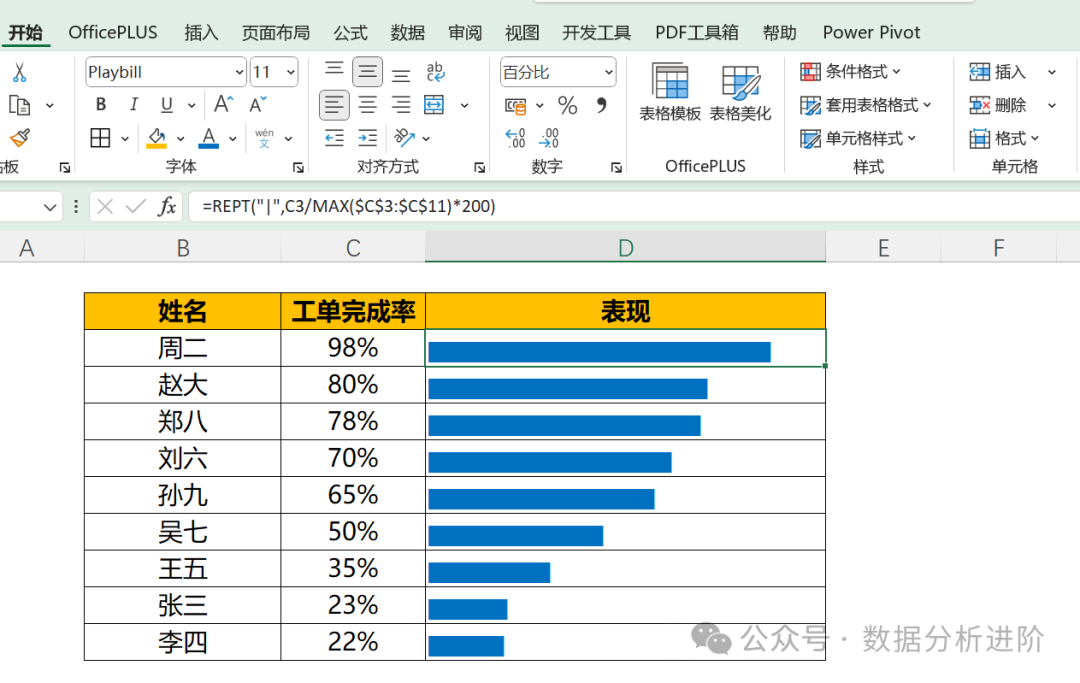Viewport: 1080px width, 683px height.
Task: Expand the 条件格式 dropdown menu
Action: pyautogui.click(x=853, y=72)
